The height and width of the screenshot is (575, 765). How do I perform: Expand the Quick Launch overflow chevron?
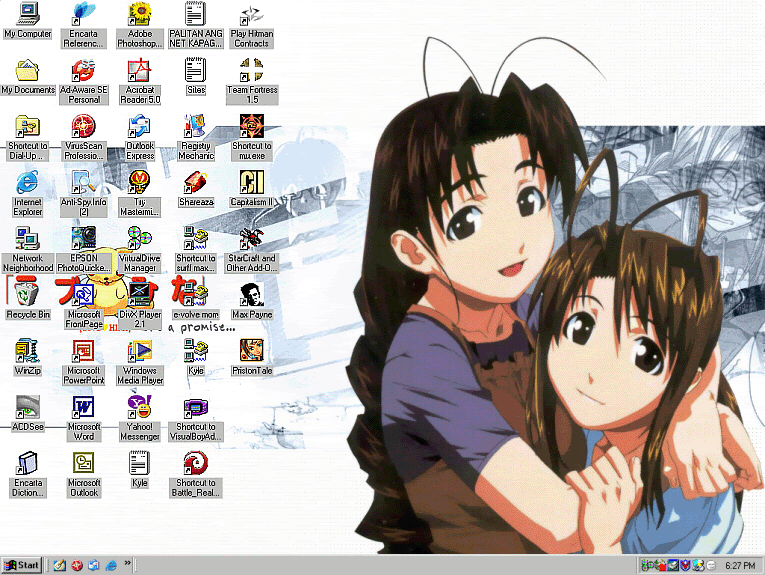(x=127, y=563)
